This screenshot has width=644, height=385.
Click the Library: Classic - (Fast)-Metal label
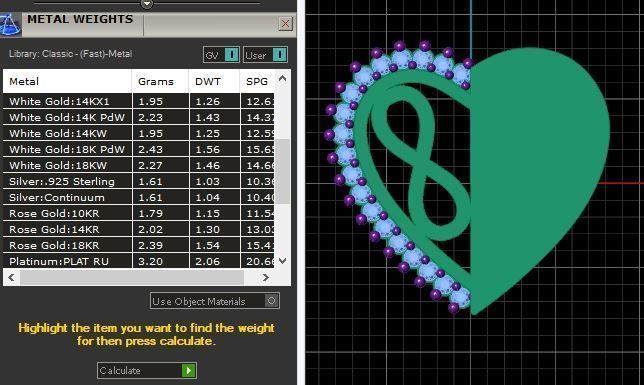(x=71, y=54)
